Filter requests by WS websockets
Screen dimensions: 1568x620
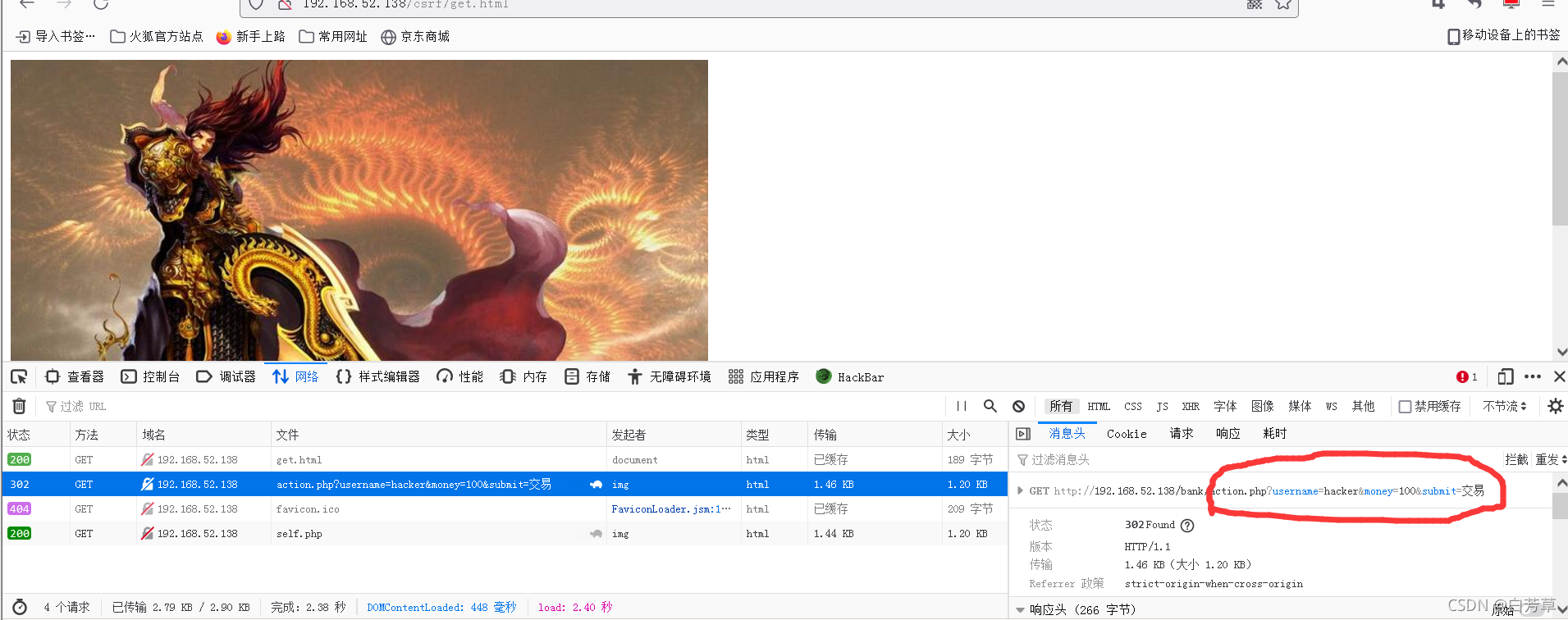coord(1331,406)
